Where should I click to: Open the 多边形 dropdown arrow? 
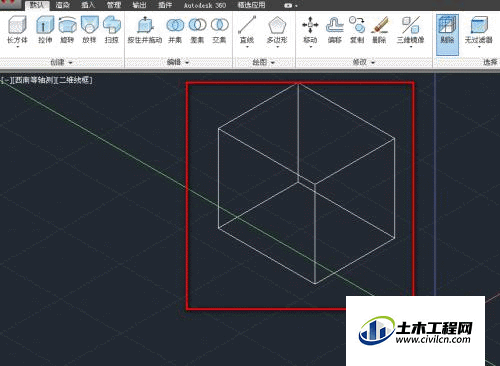point(277,47)
